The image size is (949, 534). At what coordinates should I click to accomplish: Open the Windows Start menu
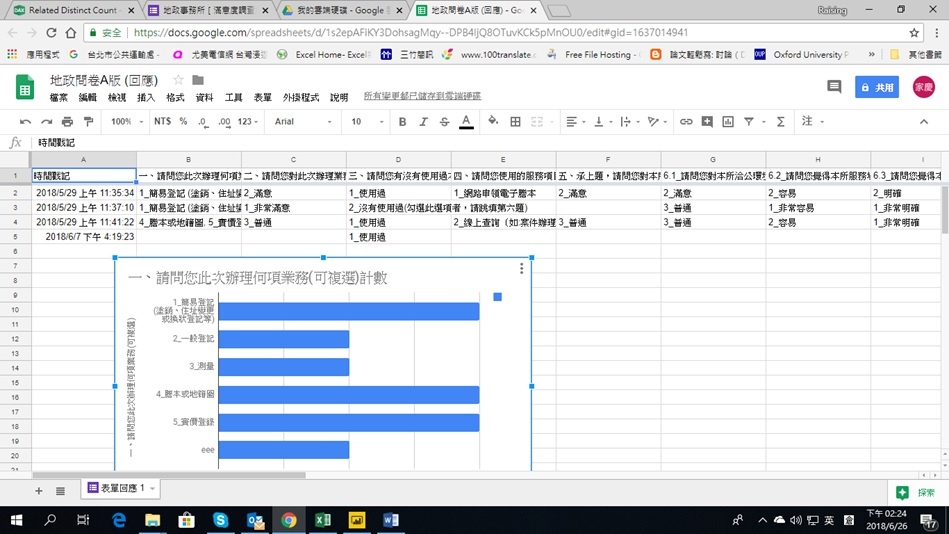pyautogui.click(x=16, y=520)
